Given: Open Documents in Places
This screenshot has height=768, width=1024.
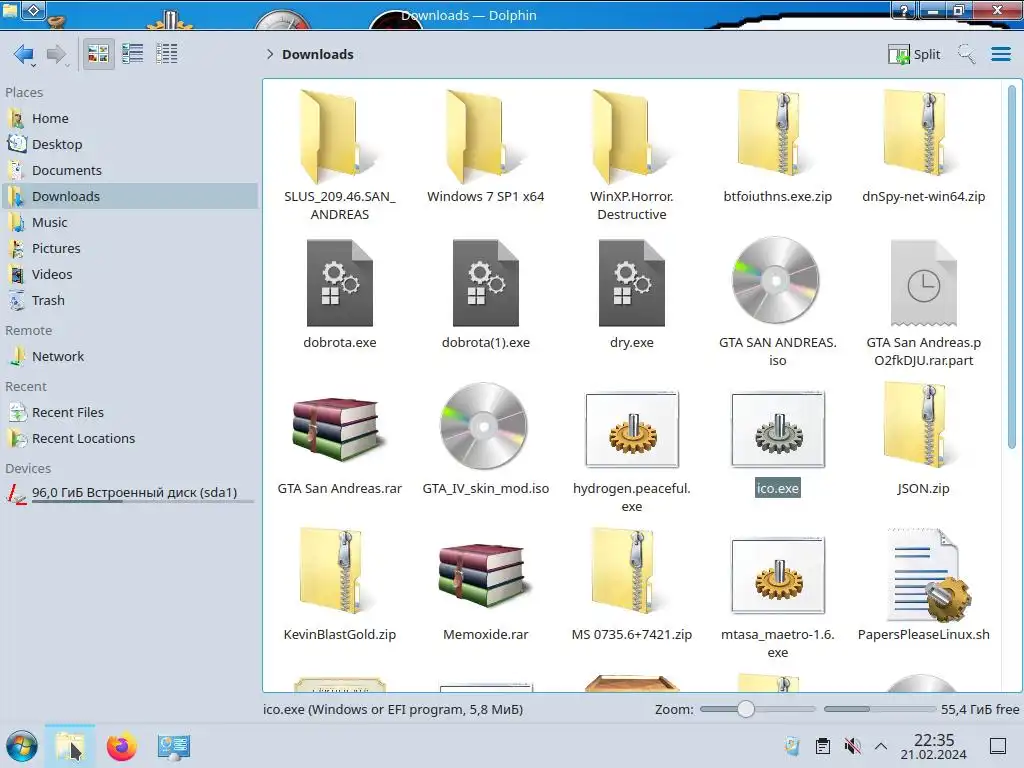Looking at the screenshot, I should (129, 170).
